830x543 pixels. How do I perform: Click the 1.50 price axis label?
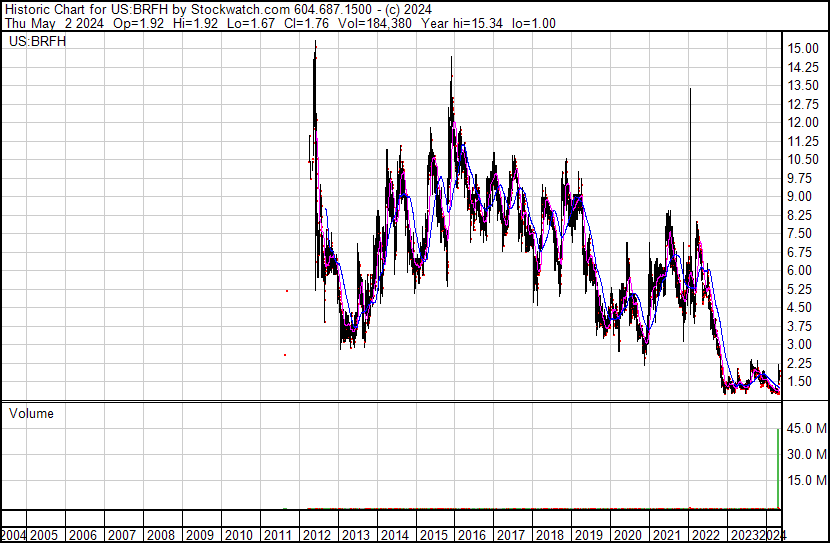(800, 382)
